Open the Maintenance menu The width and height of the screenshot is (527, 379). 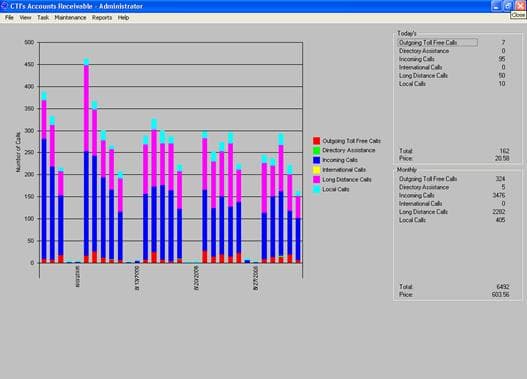(70, 17)
